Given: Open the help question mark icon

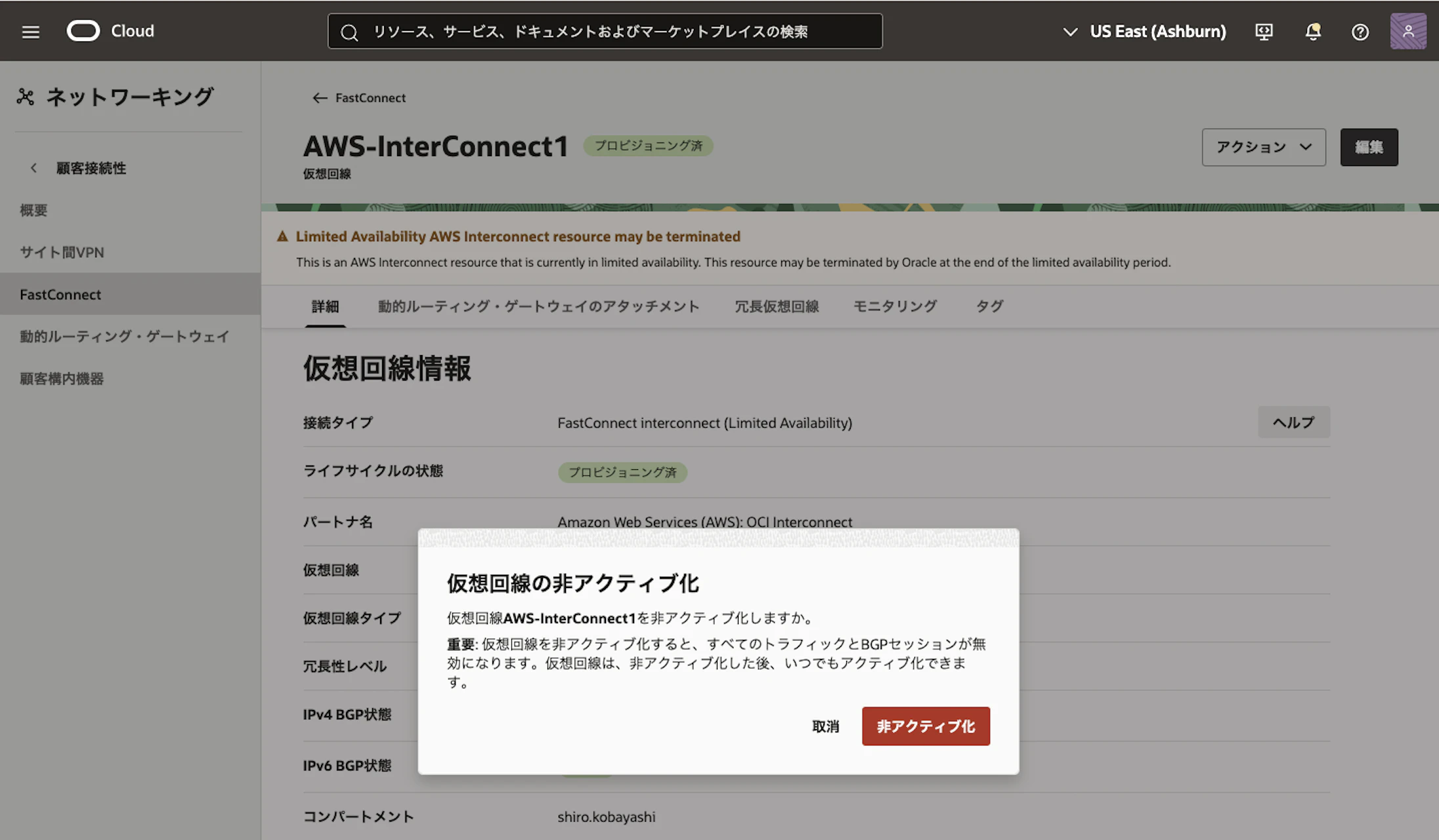Looking at the screenshot, I should (1360, 31).
